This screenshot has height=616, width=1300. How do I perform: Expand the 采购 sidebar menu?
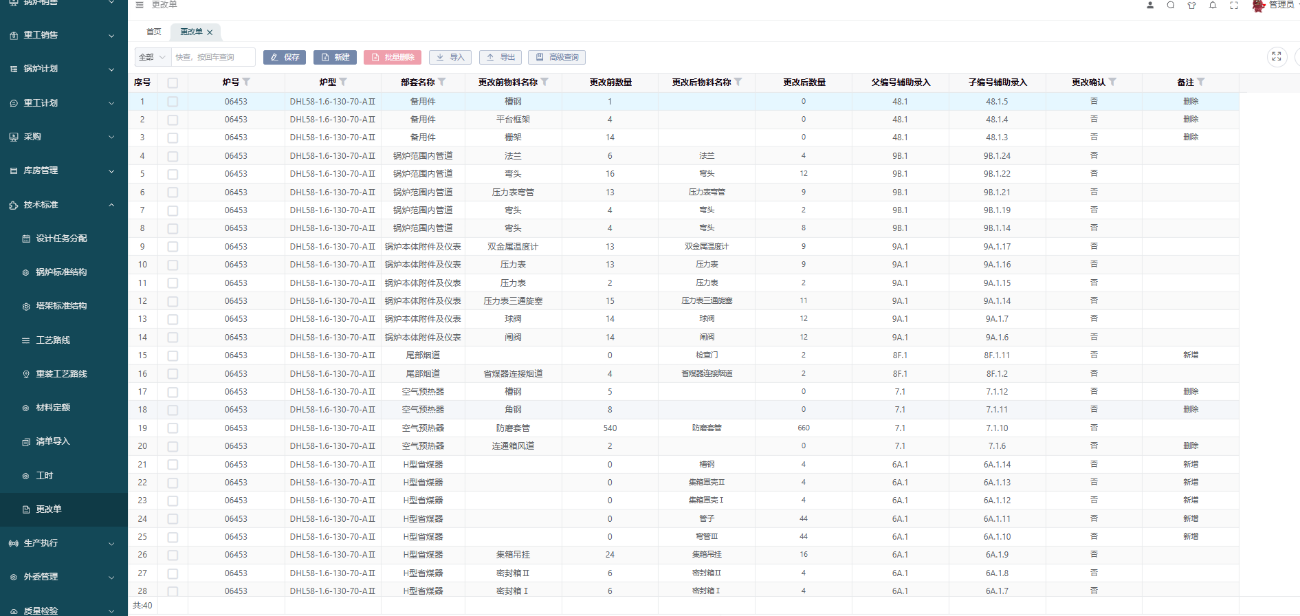coord(64,137)
